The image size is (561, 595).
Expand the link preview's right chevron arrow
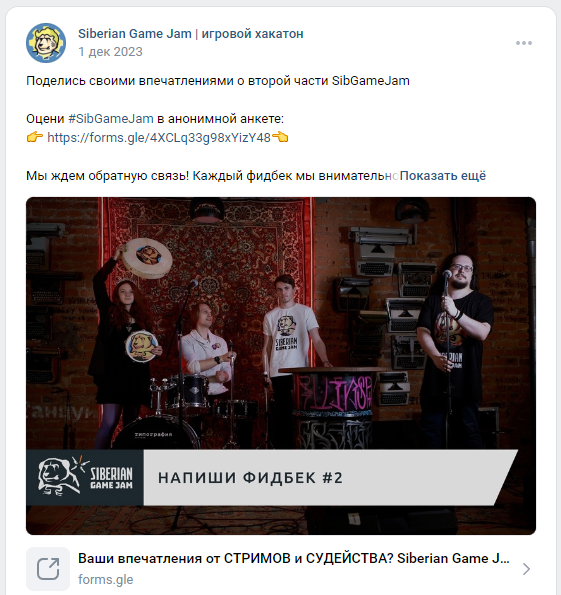(x=526, y=569)
